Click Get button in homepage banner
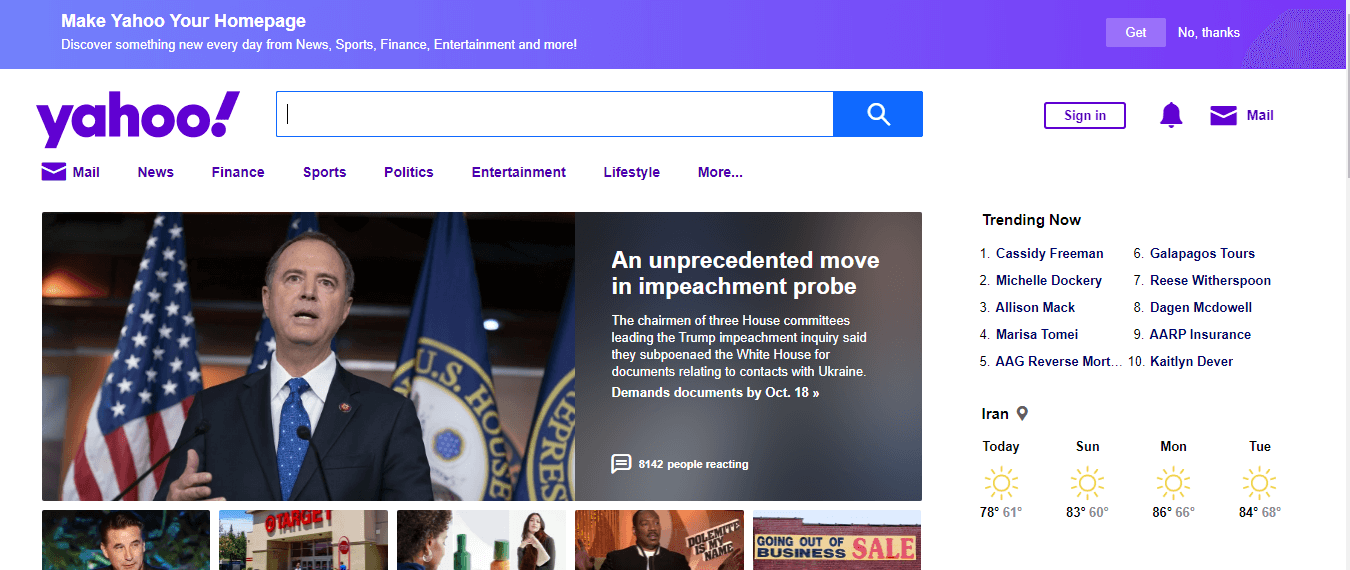The width and height of the screenshot is (1350, 570). point(1136,32)
